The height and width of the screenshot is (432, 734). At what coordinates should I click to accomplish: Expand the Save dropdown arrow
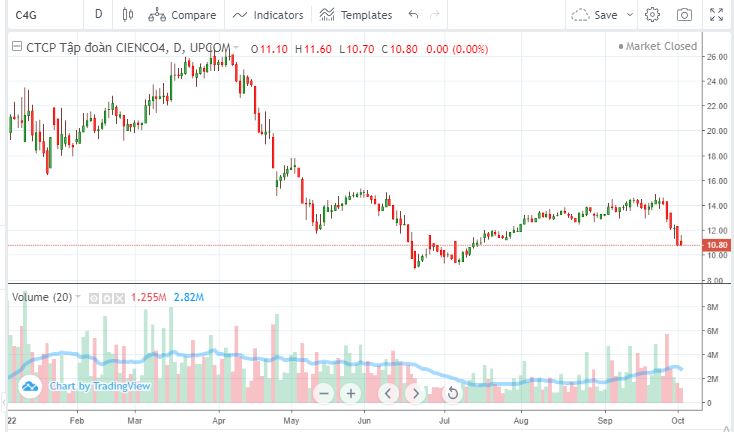pyautogui.click(x=629, y=15)
